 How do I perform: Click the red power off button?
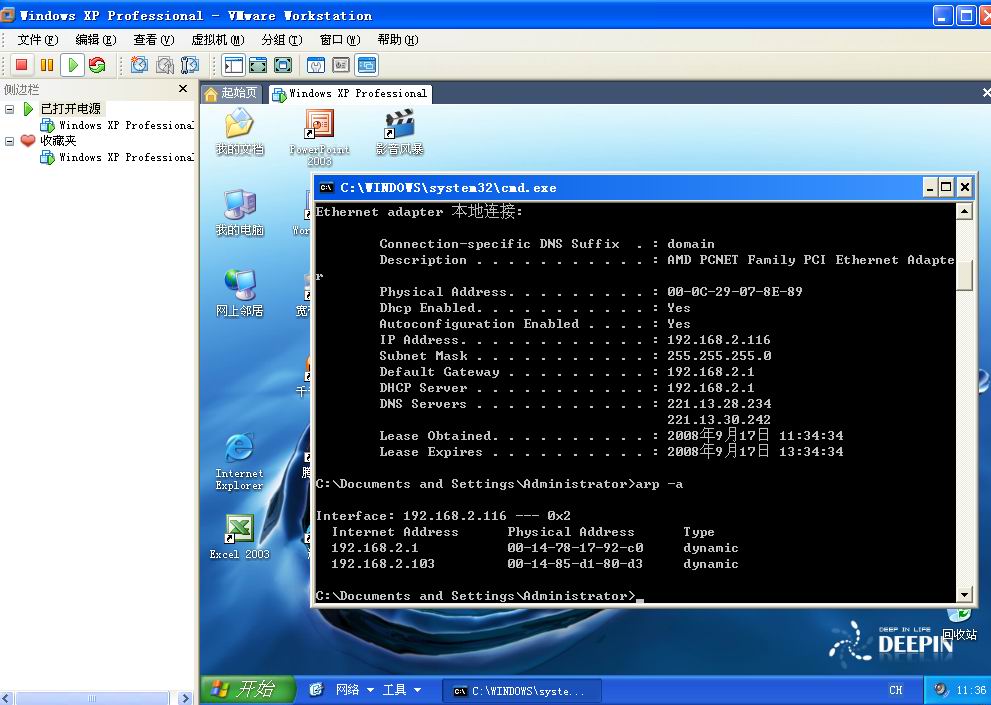(21, 65)
